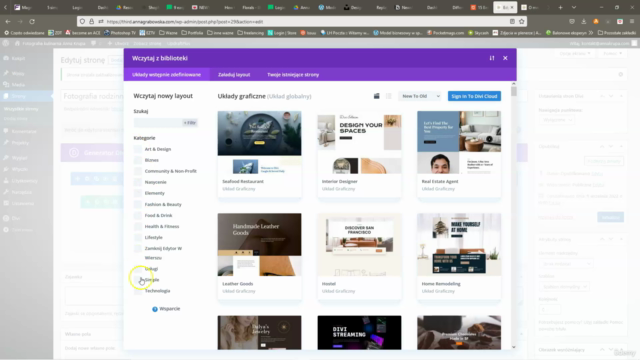Screen dimensions: 640x360
Task: Open a new browser tab
Action: [560, 7]
